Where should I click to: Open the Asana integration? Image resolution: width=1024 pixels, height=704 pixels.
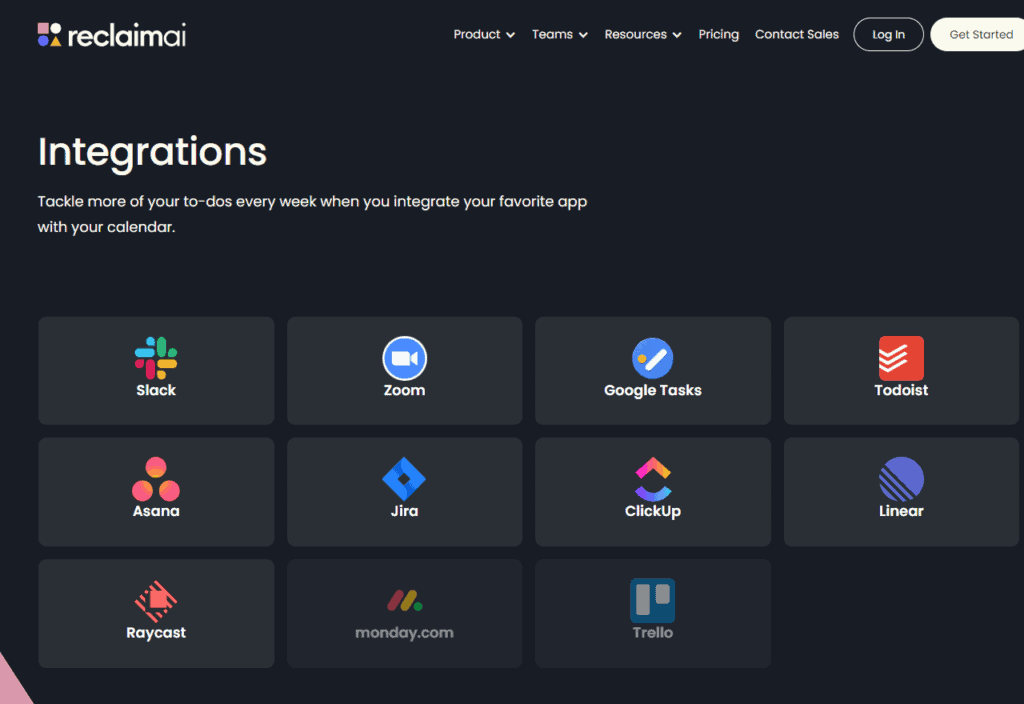pyautogui.click(x=156, y=491)
